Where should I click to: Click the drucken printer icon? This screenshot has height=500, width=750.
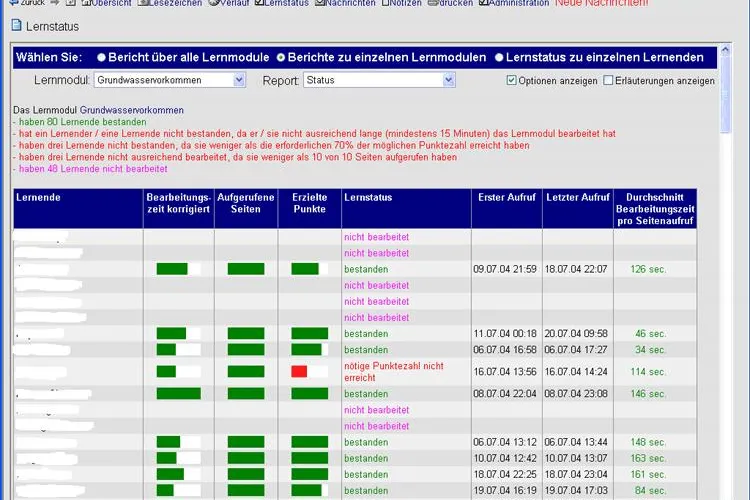pos(432,3)
